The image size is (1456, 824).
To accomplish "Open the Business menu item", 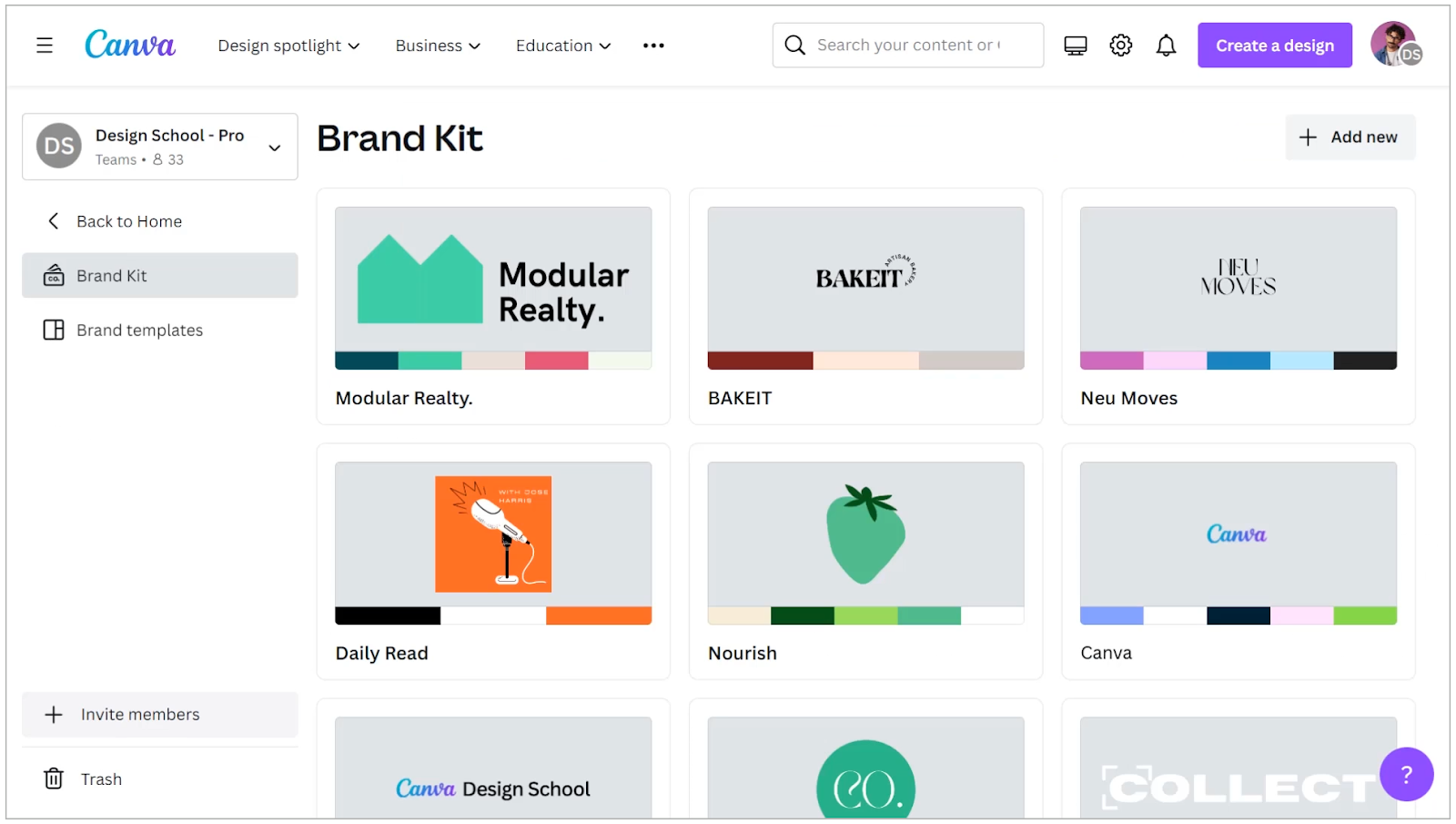I will tap(437, 45).
